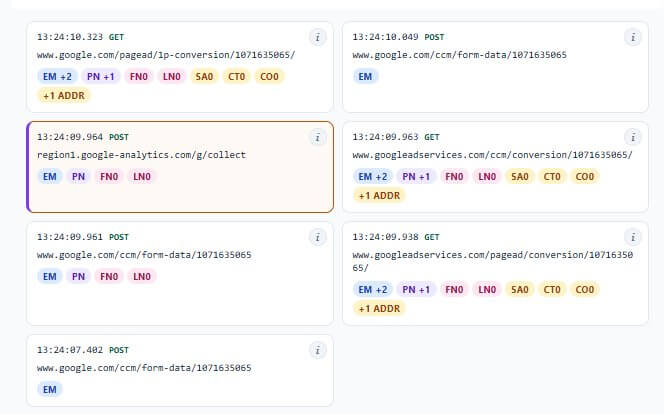Click timestamp 13:24:09.961

pyautogui.click(x=70, y=237)
